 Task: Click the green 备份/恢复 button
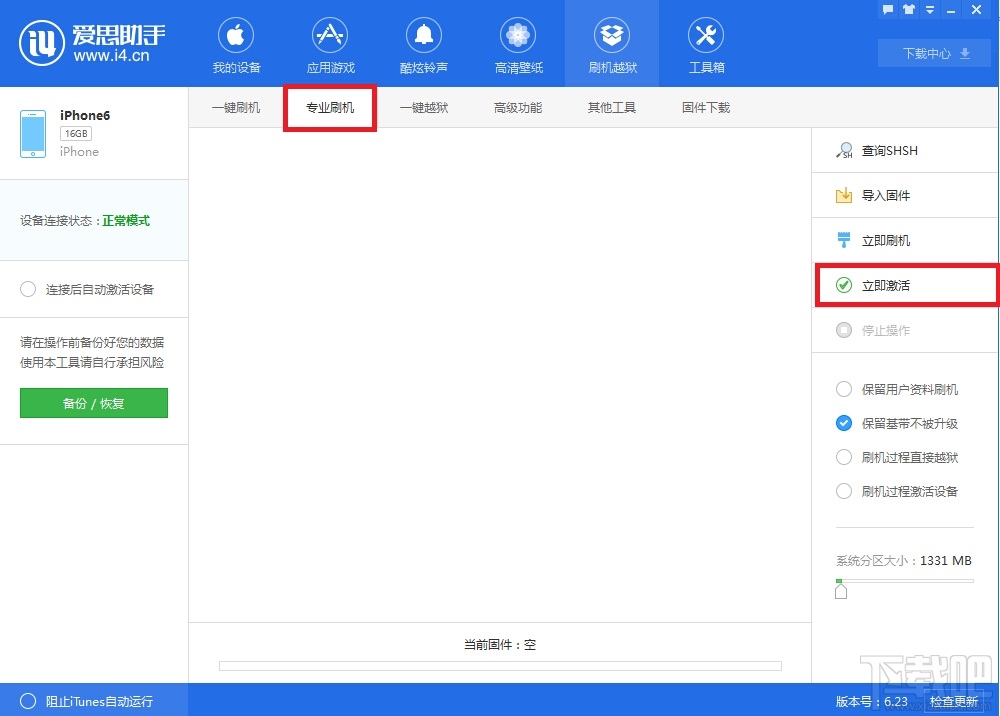pyautogui.click(x=93, y=404)
